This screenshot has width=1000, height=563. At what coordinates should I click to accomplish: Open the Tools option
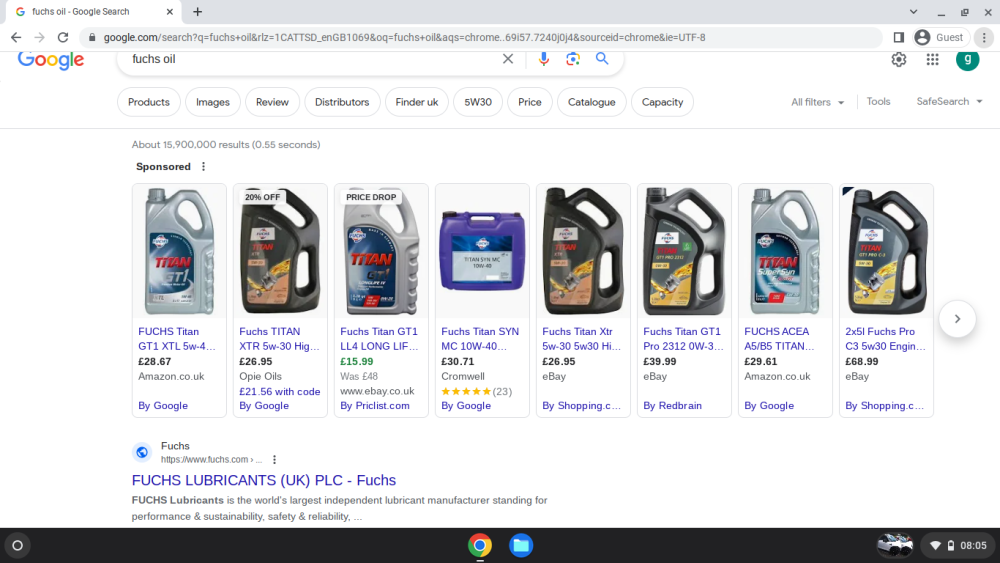click(x=878, y=101)
